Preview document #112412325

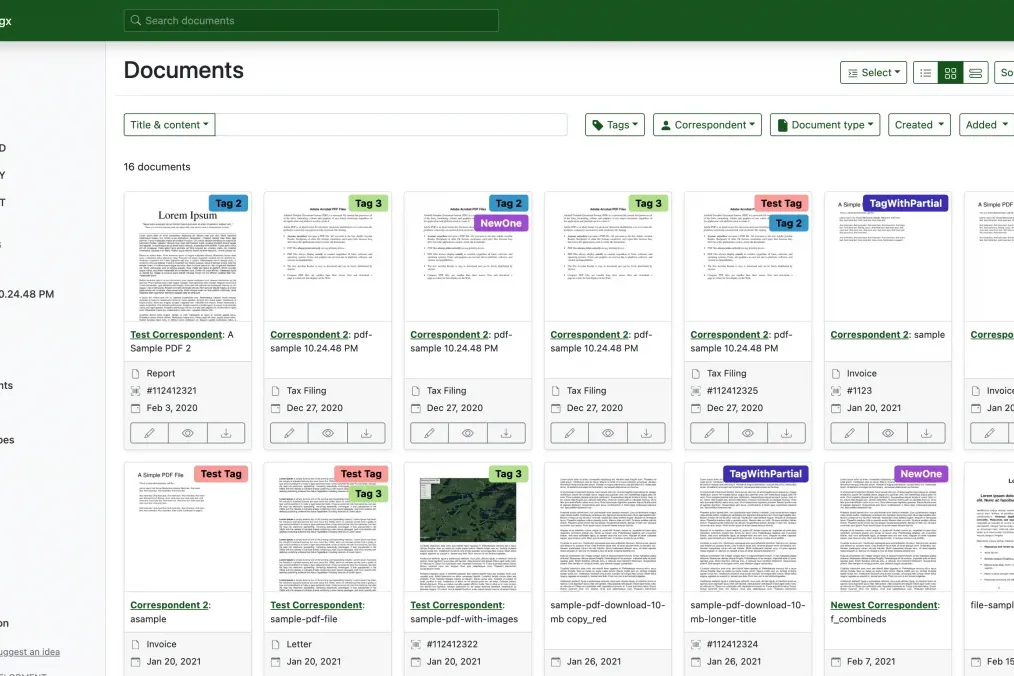click(x=748, y=433)
